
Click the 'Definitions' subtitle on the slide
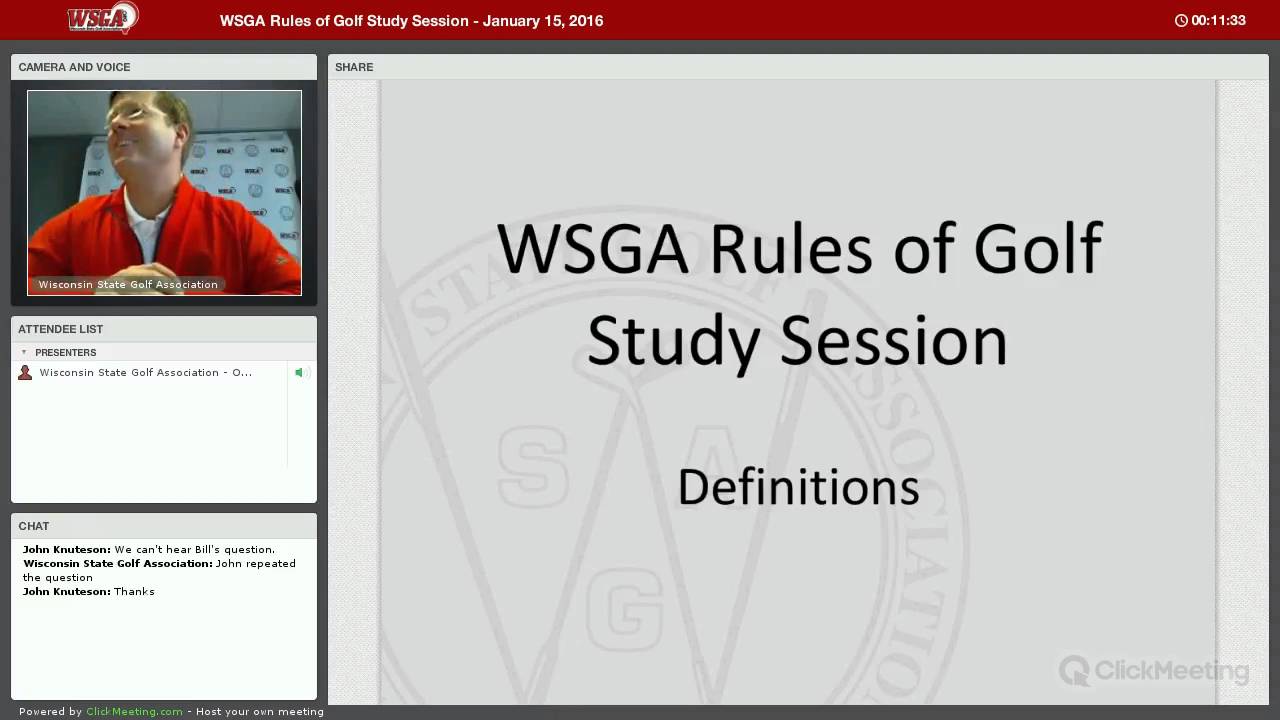[x=798, y=487]
